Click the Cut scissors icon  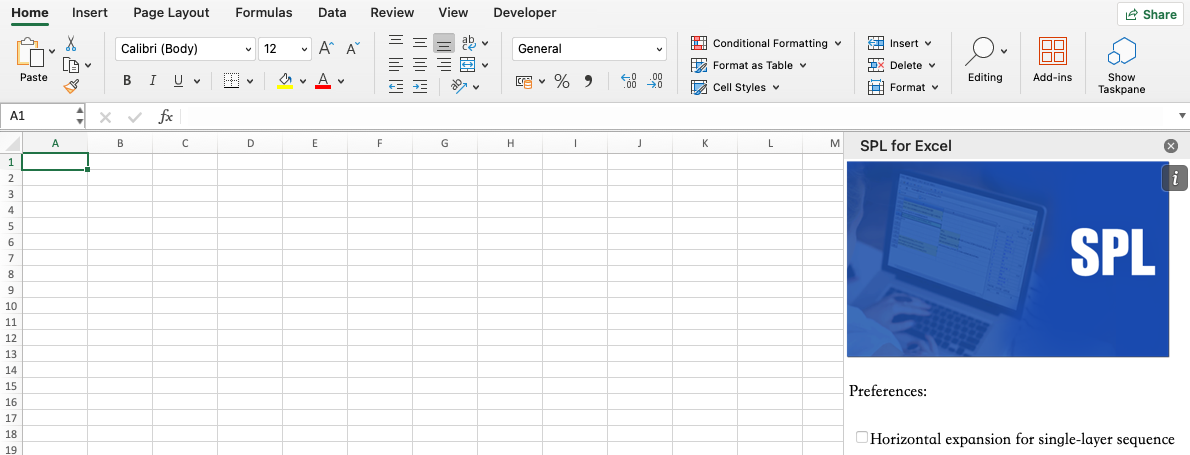click(71, 44)
